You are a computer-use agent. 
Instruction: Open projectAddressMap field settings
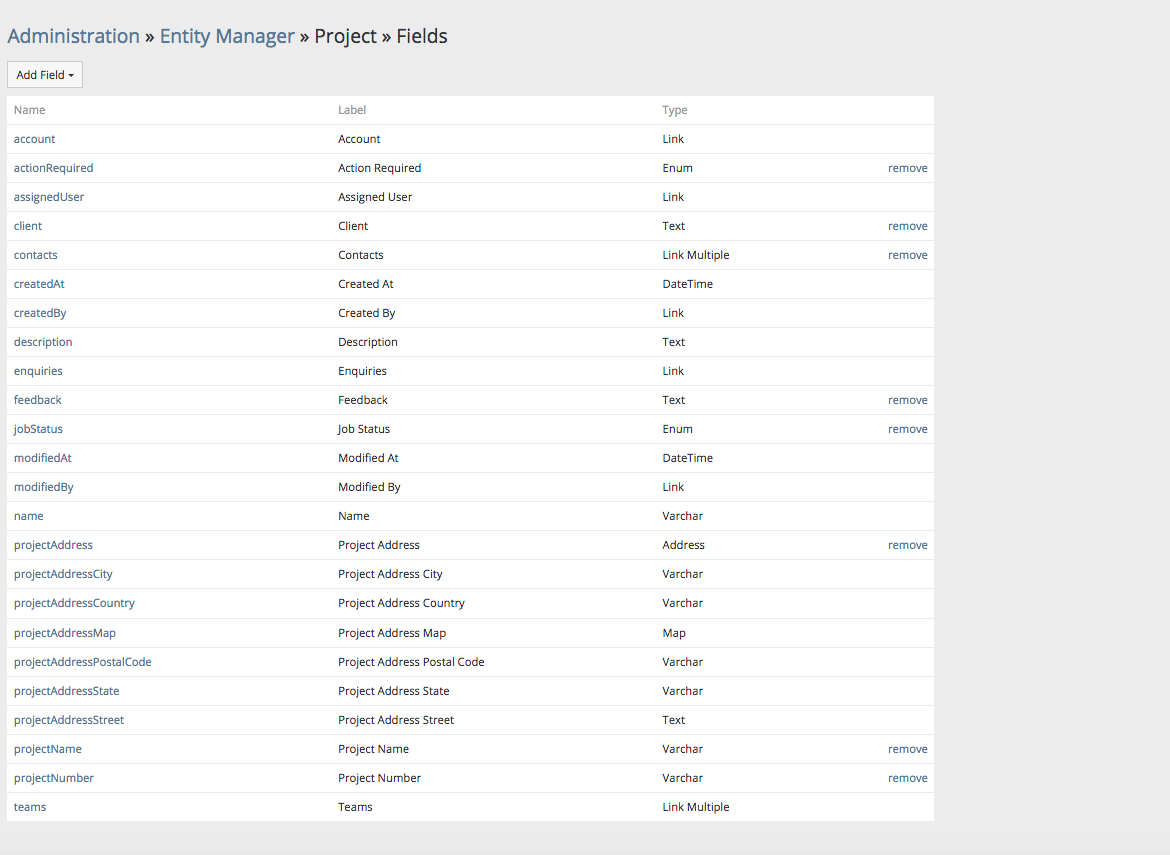[x=65, y=633]
